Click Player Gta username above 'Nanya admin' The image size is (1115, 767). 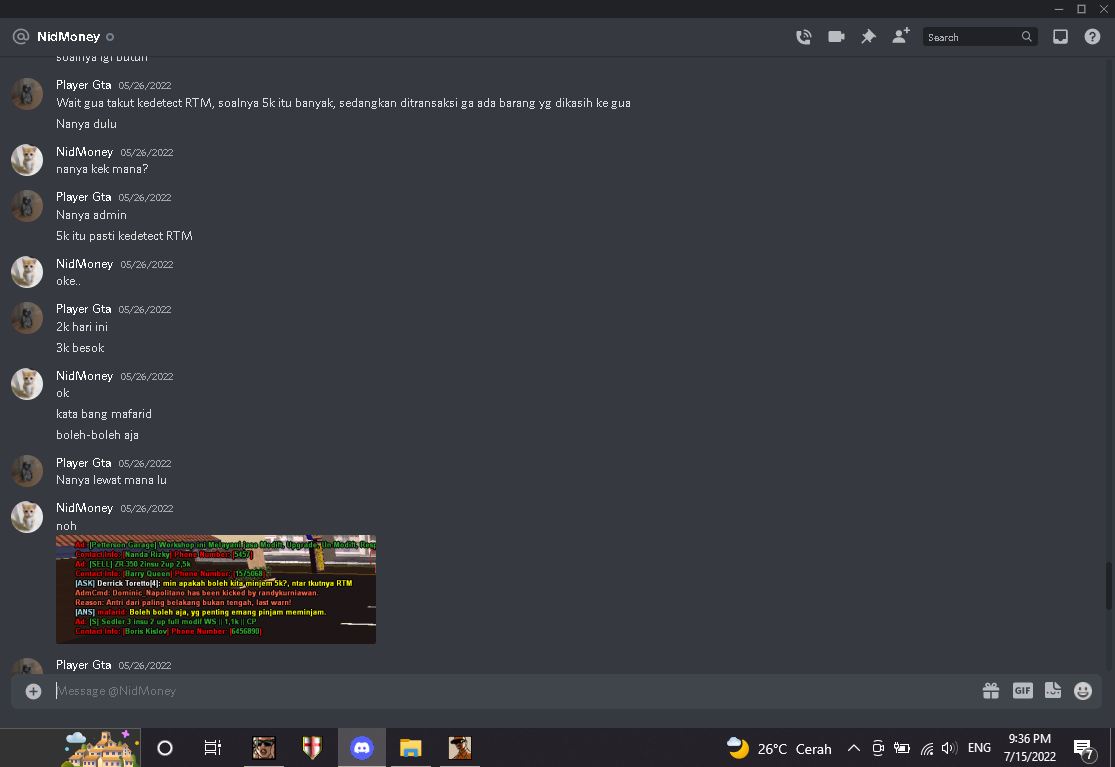tap(84, 197)
